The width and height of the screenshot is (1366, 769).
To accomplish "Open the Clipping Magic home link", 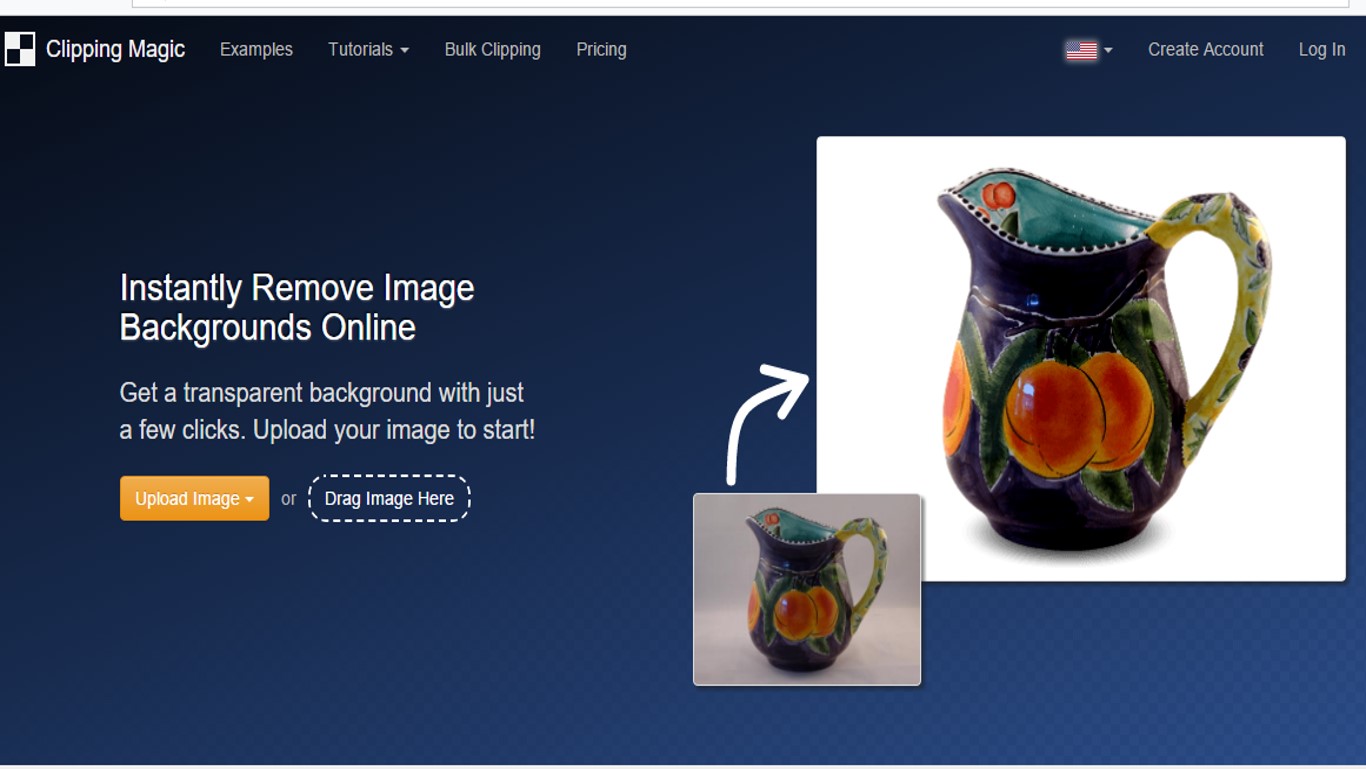I will point(115,49).
